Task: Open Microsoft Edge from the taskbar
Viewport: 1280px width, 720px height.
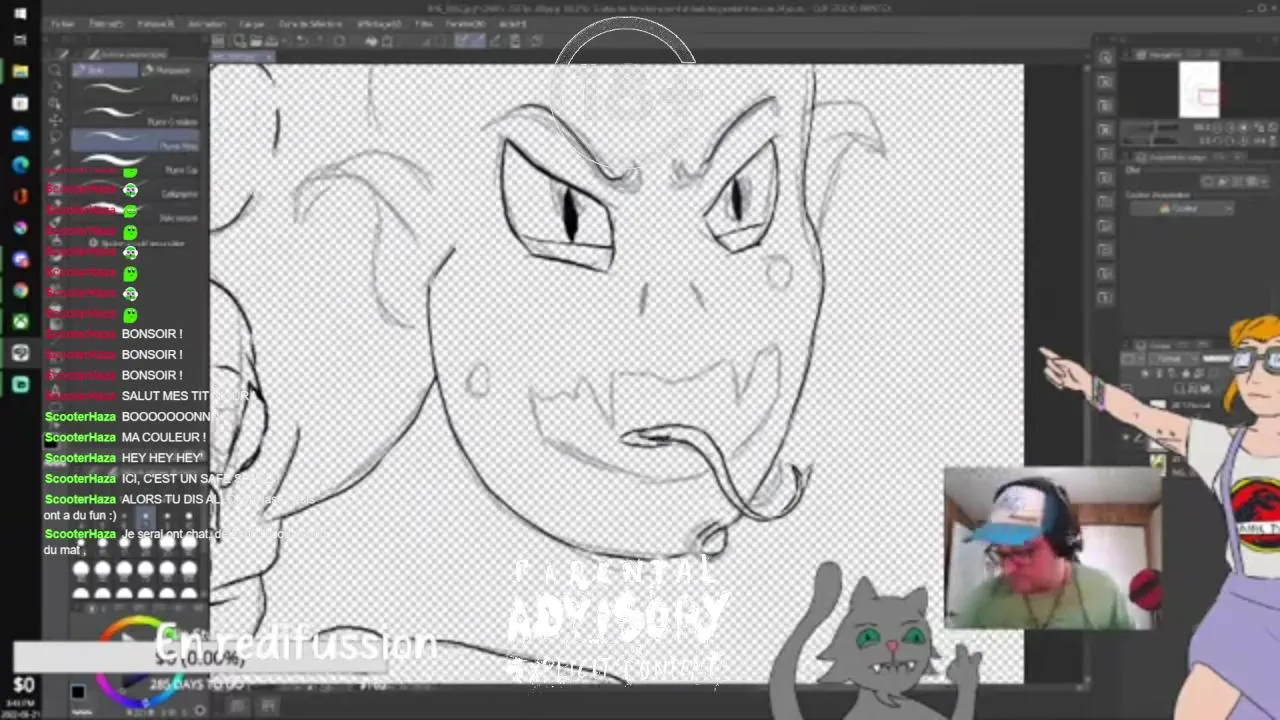Action: pos(21,165)
